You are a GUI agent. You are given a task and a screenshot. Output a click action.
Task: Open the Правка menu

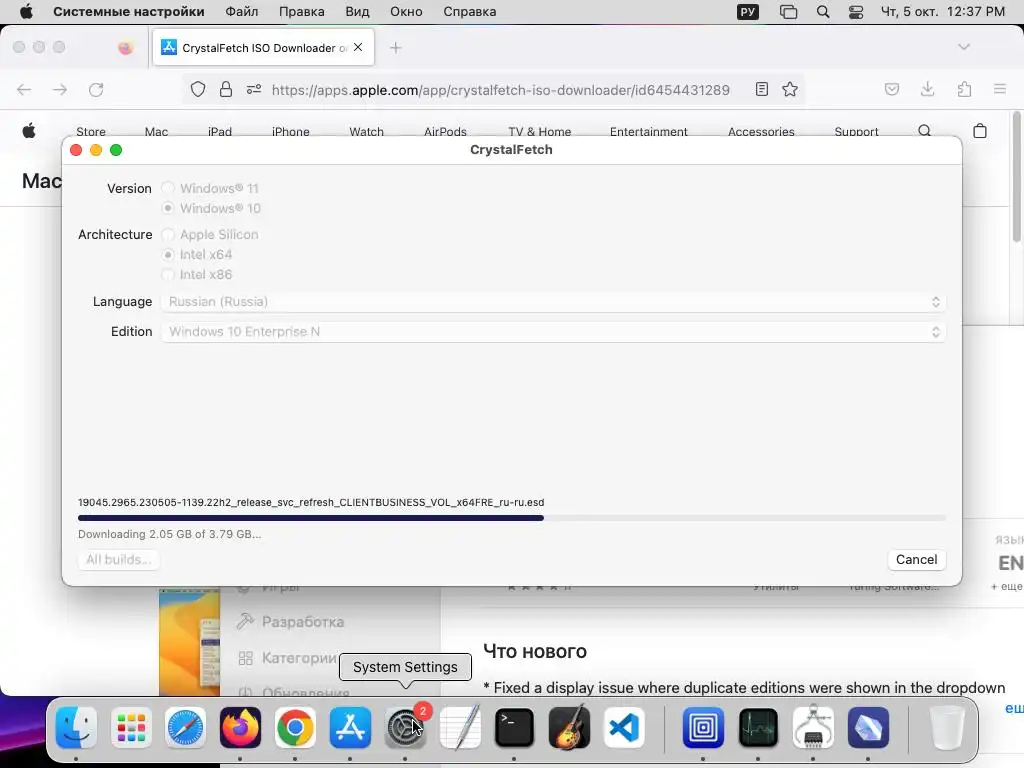pyautogui.click(x=302, y=12)
